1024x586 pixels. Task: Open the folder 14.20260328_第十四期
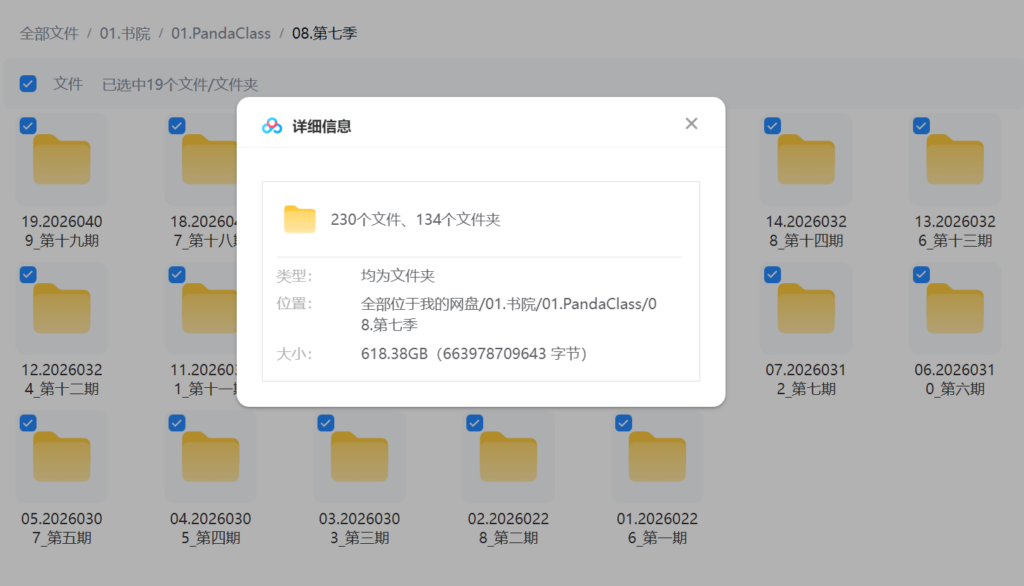click(804, 160)
